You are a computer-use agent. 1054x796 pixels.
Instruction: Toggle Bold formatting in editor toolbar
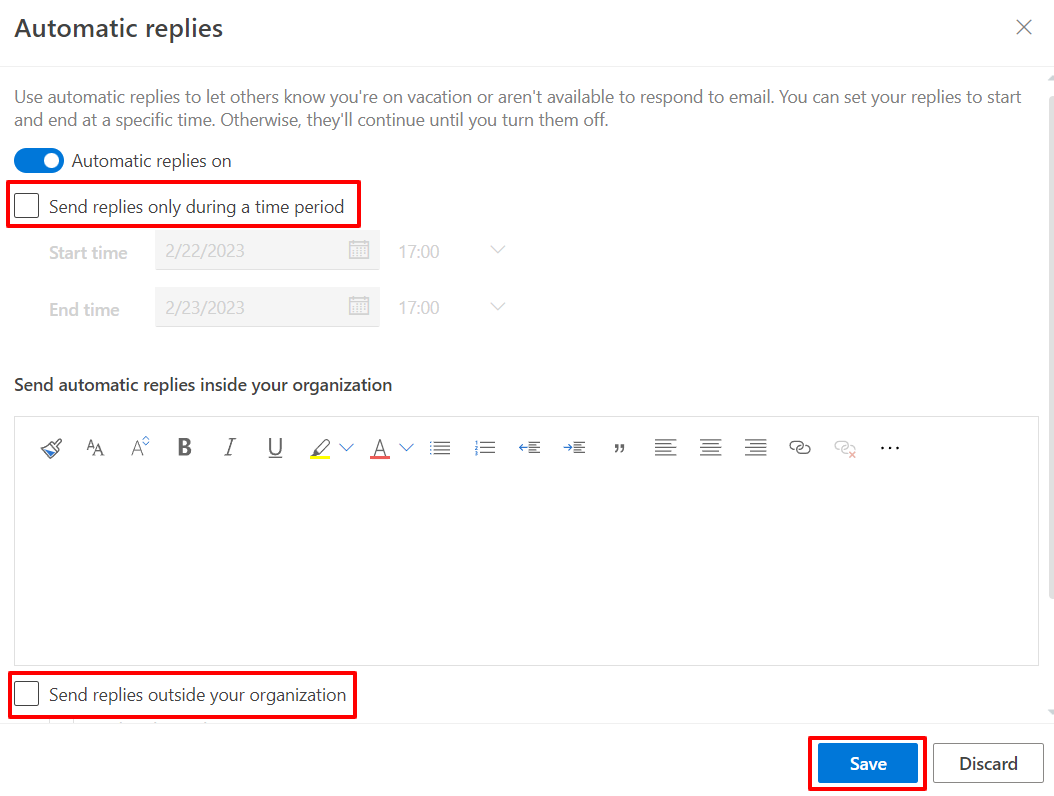coord(184,448)
